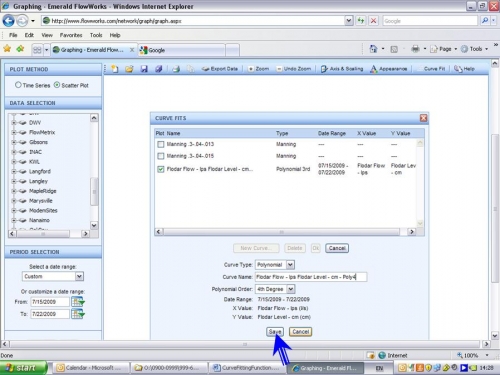Open the address bar history dropdown
The width and height of the screenshot is (500, 375).
pyautogui.click(x=348, y=21)
